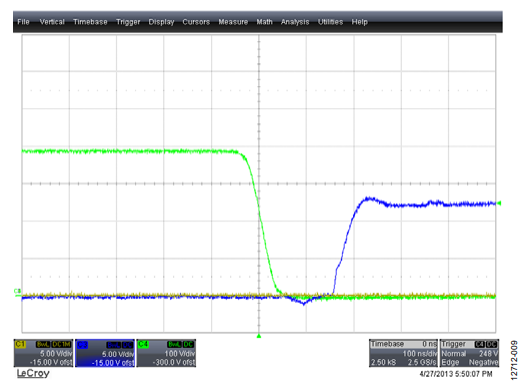Screen dimensions: 523x385
Task: Open the Utilities menu
Action: (x=330, y=22)
